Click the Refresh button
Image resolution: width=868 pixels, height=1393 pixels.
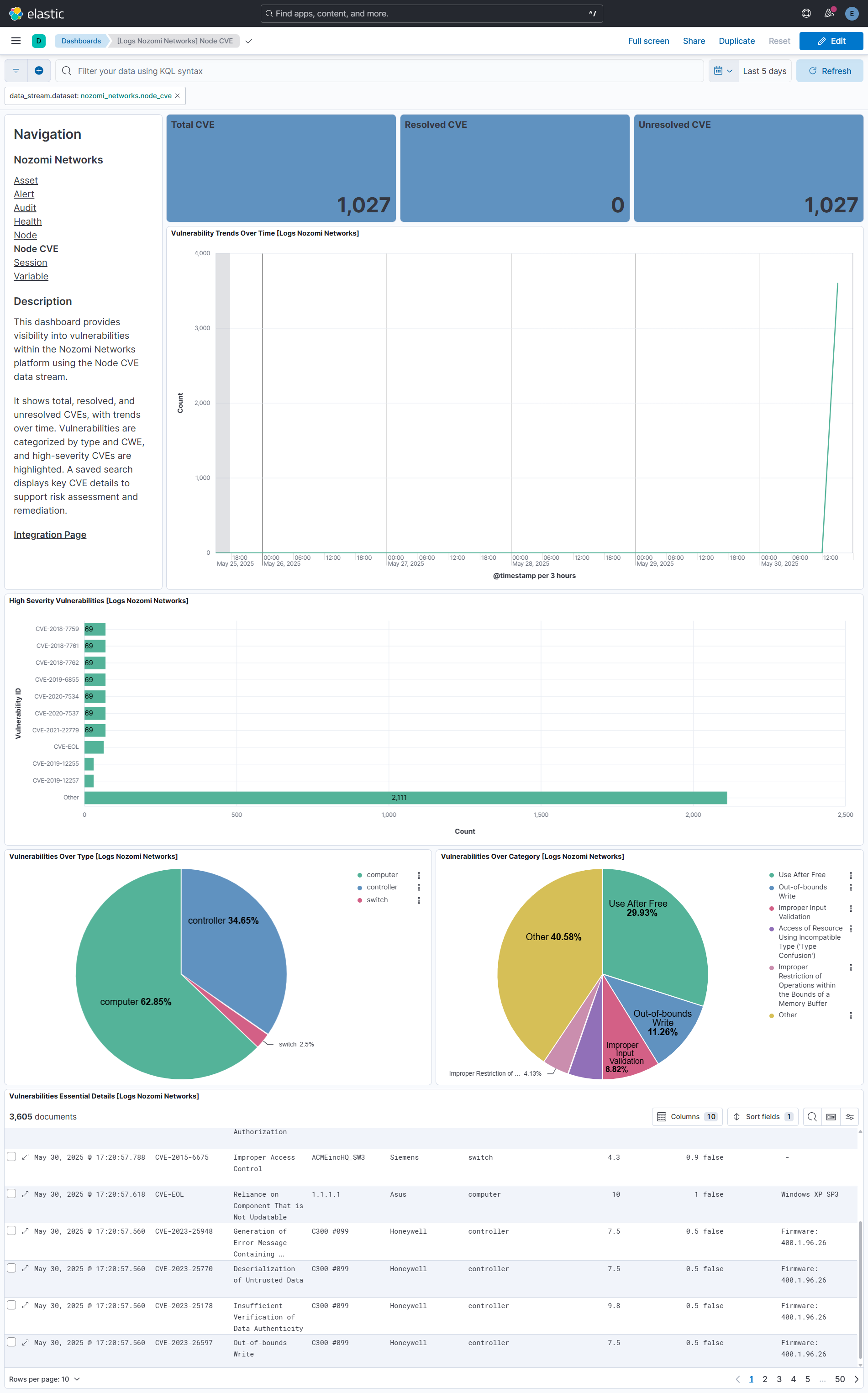(x=830, y=71)
